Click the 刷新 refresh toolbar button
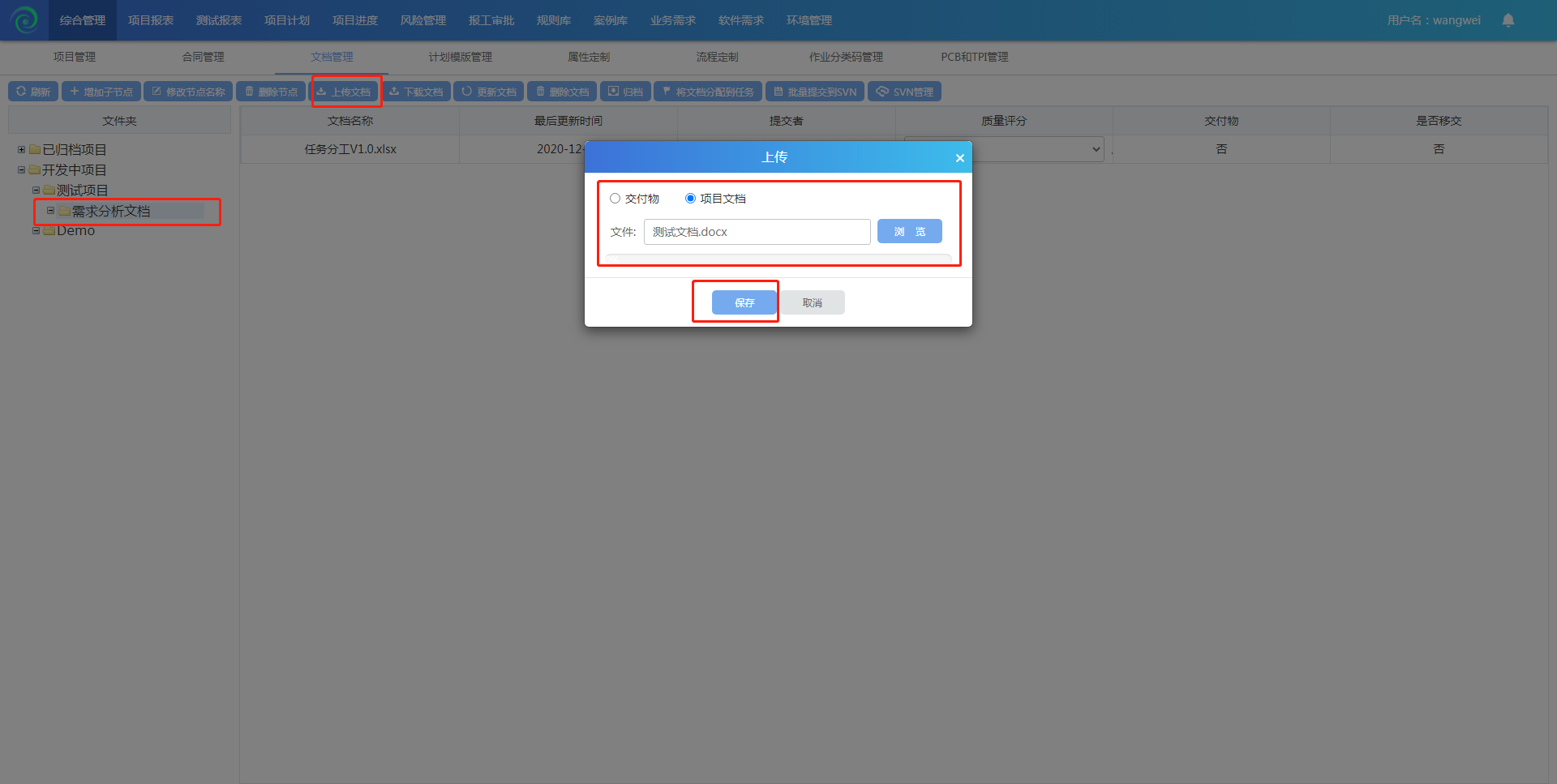The image size is (1557, 784). click(x=33, y=92)
